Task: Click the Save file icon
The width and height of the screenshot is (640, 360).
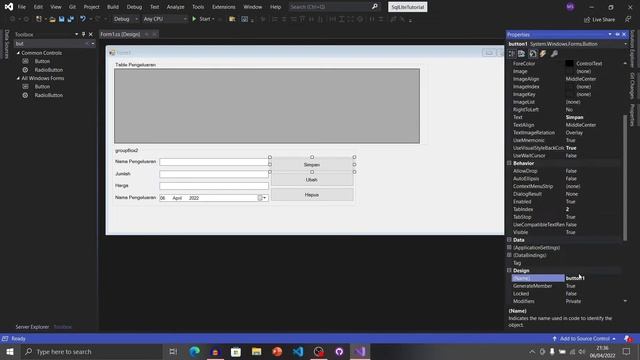Action: tap(62, 19)
